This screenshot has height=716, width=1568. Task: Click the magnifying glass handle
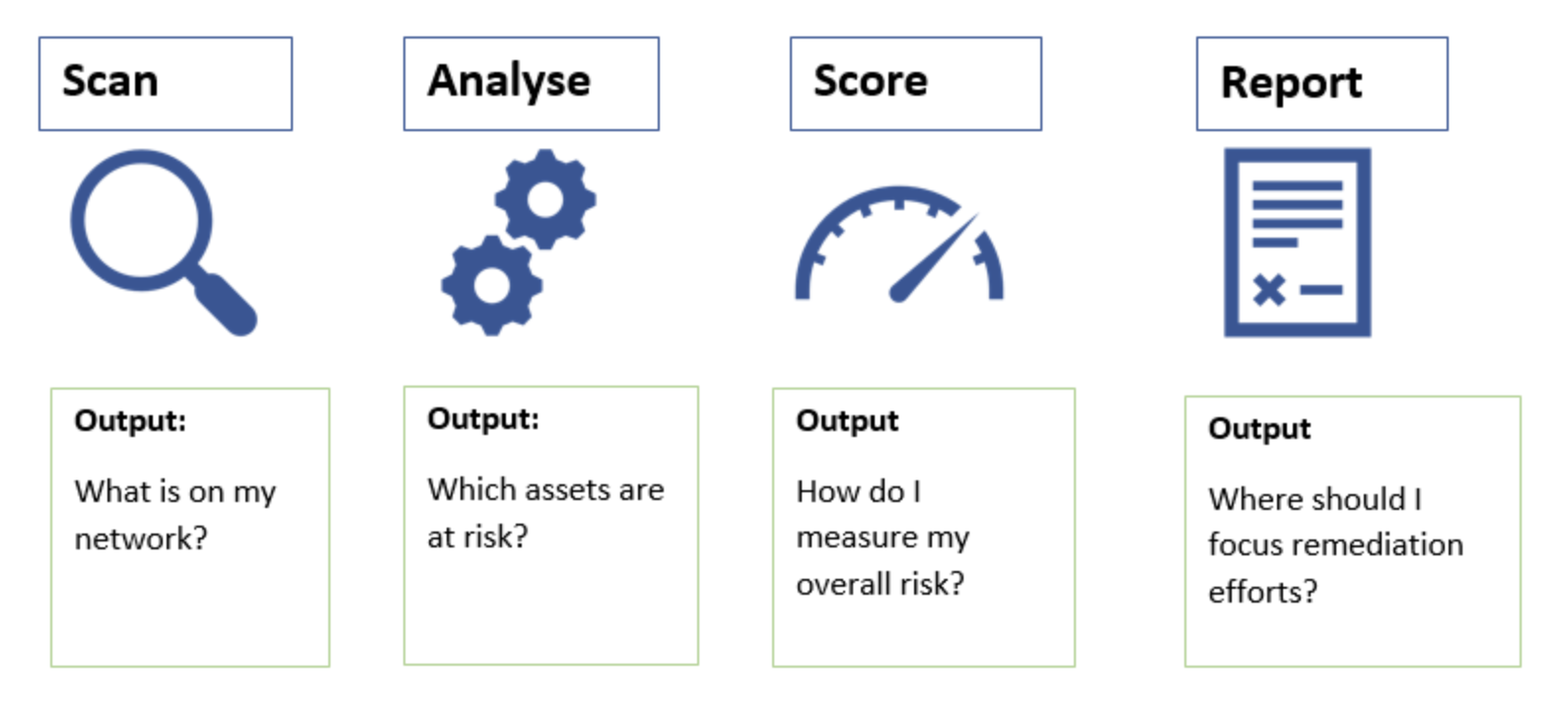click(x=225, y=304)
